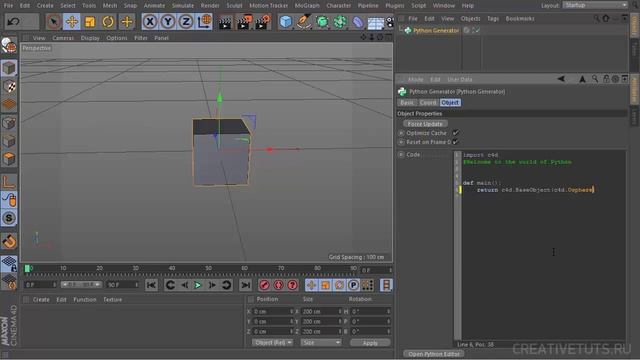Click Locked Workplane grid icon
This screenshot has width=640, height=360.
9,264
